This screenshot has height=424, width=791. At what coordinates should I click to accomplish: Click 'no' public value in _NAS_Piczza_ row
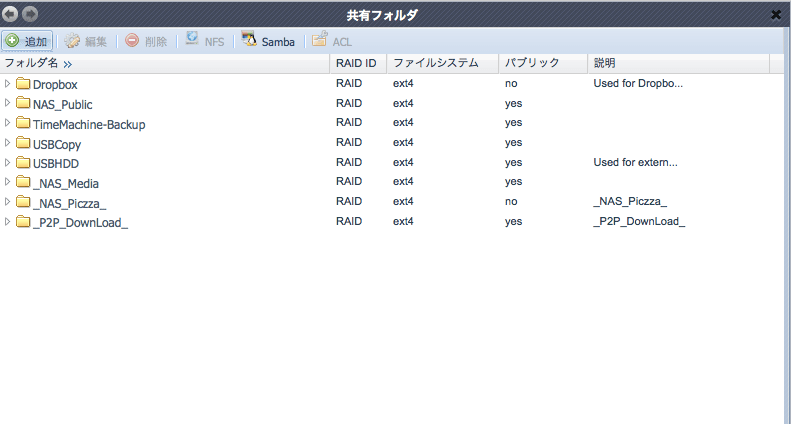point(511,201)
